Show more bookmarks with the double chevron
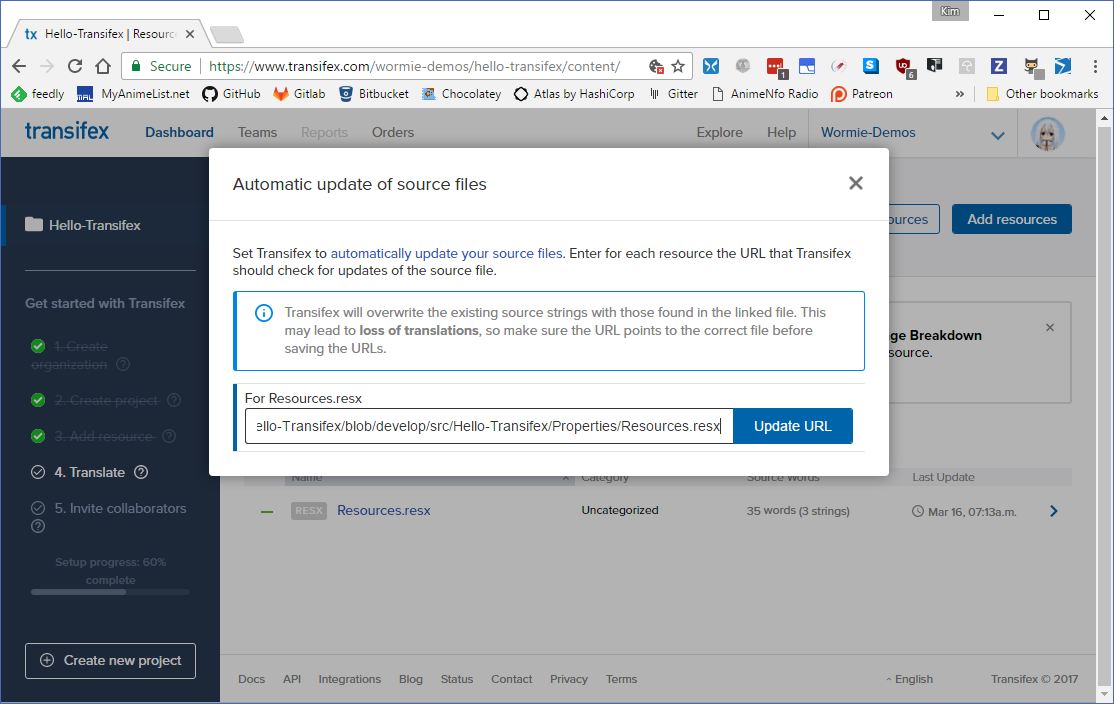 point(960,94)
